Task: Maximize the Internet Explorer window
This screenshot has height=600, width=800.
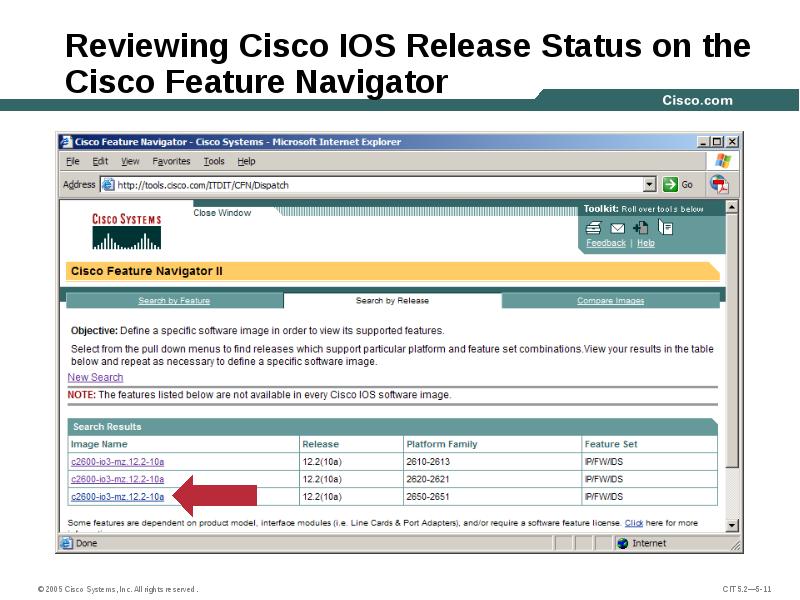Action: click(717, 142)
